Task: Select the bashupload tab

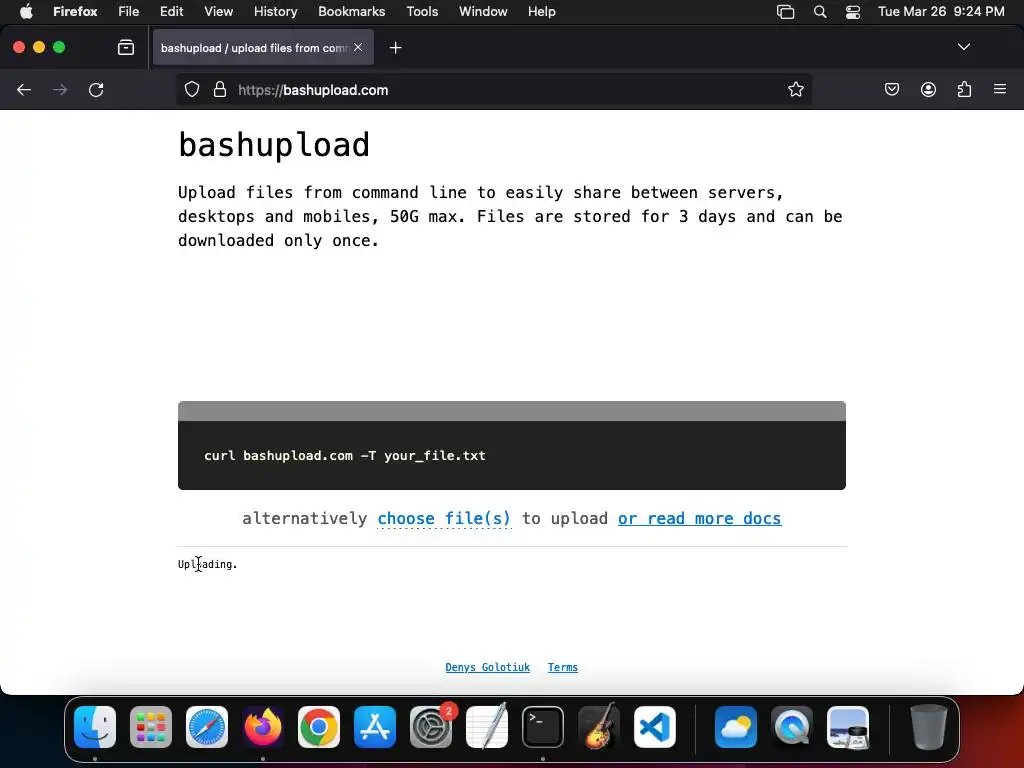Action: pos(263,48)
